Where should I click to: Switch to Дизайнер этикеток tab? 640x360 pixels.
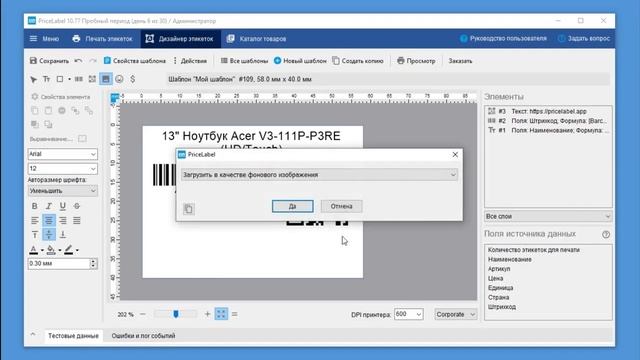[180, 39]
